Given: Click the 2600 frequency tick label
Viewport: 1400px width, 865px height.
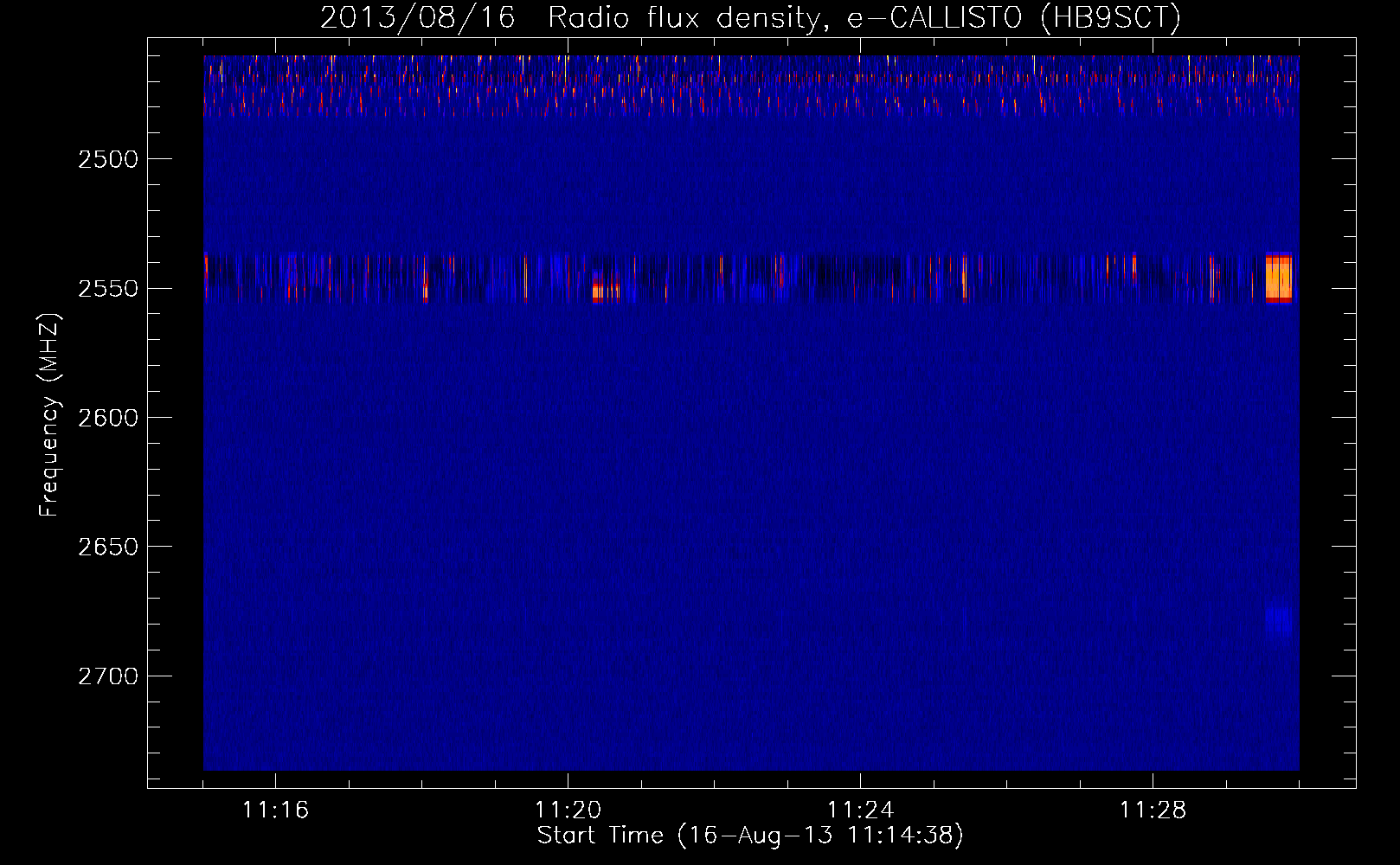Looking at the screenshot, I should tap(108, 418).
